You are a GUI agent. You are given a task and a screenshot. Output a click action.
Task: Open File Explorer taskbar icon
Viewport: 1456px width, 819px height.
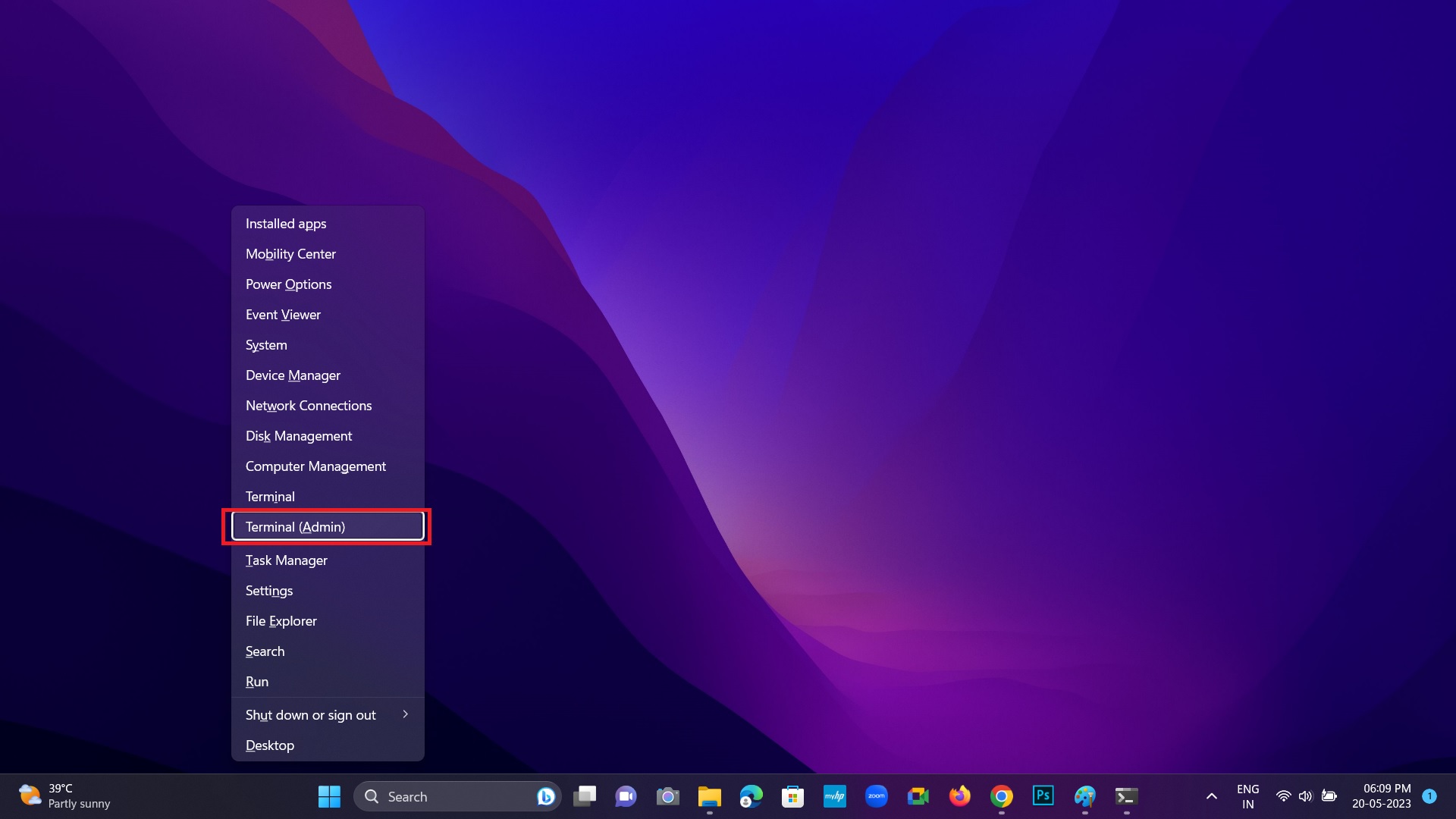pyautogui.click(x=709, y=796)
